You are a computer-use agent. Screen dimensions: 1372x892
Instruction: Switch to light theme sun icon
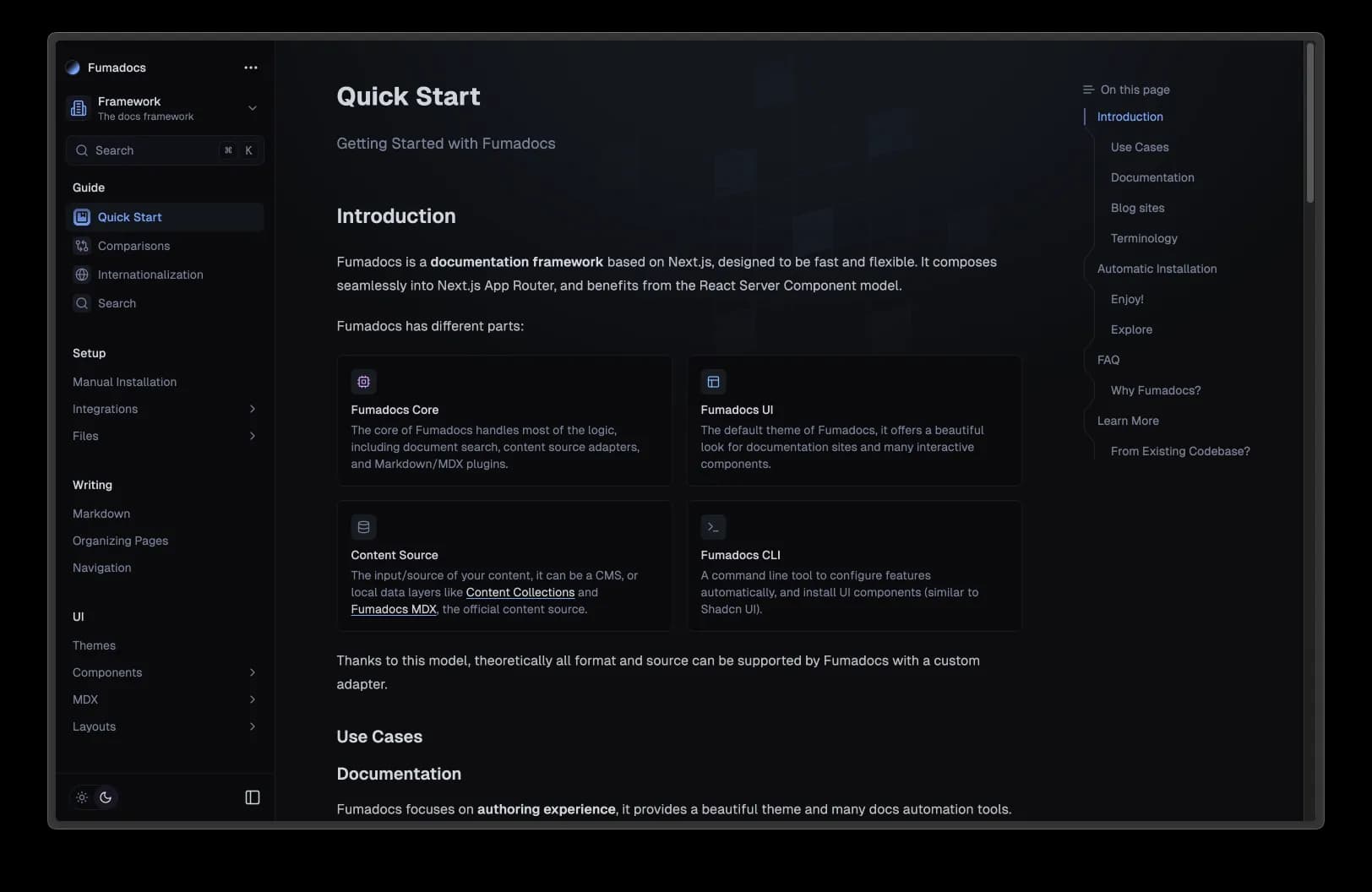tap(82, 797)
